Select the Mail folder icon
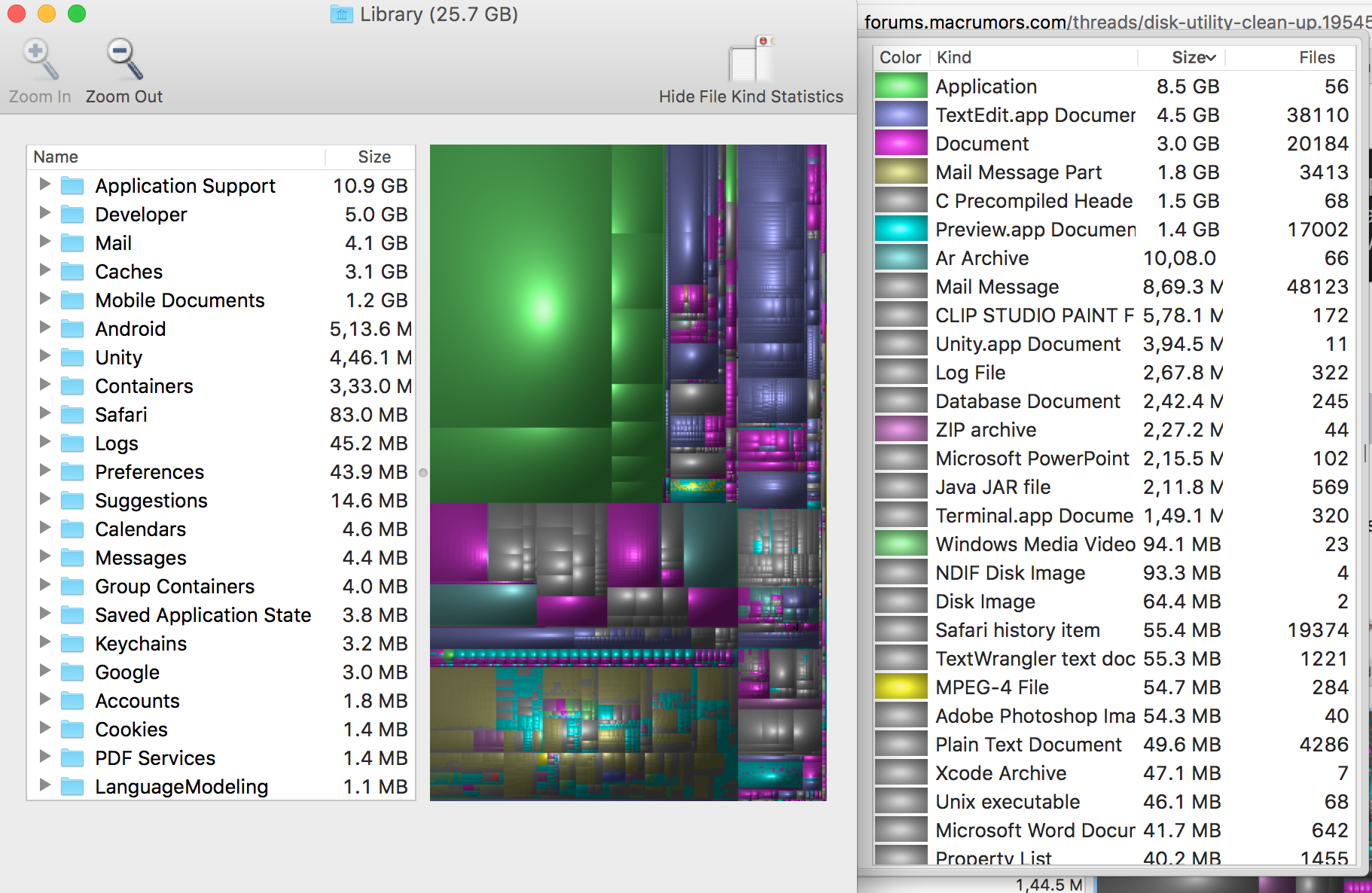The height and width of the screenshot is (893, 1372). tap(72, 243)
